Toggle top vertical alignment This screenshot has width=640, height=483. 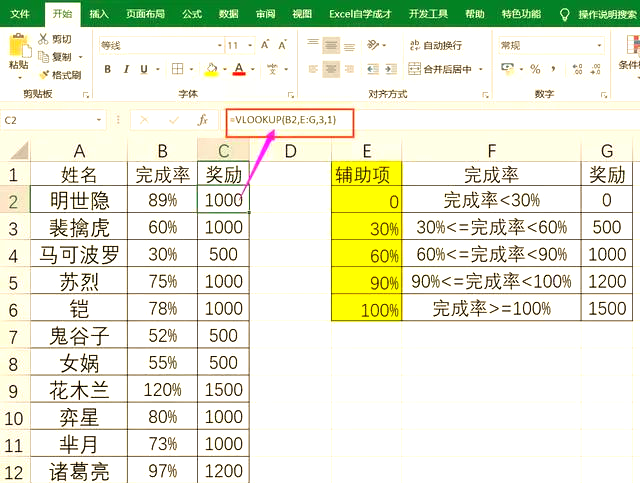313,42
